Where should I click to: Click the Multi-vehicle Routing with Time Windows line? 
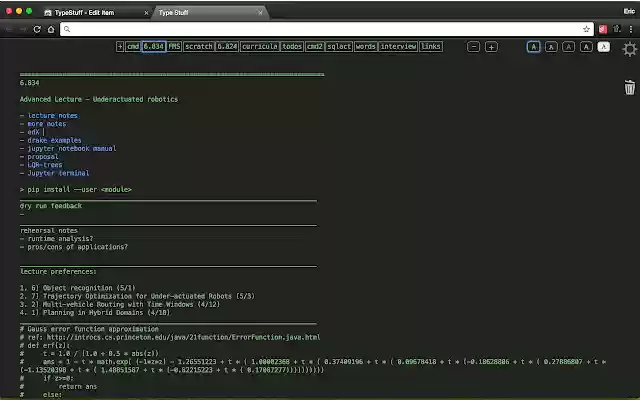coord(120,304)
